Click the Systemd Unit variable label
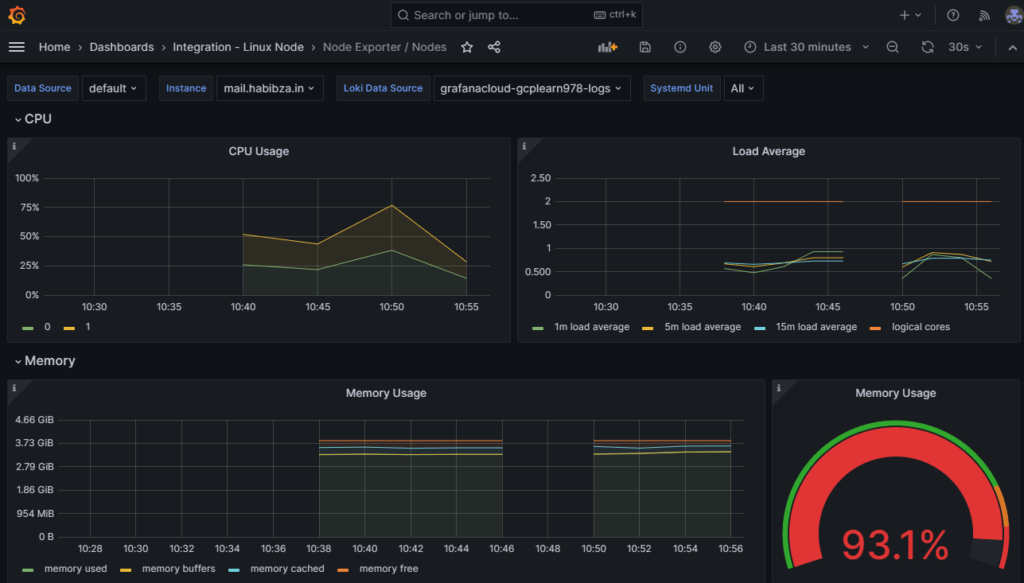Viewport: 1024px width, 583px height. 681,88
